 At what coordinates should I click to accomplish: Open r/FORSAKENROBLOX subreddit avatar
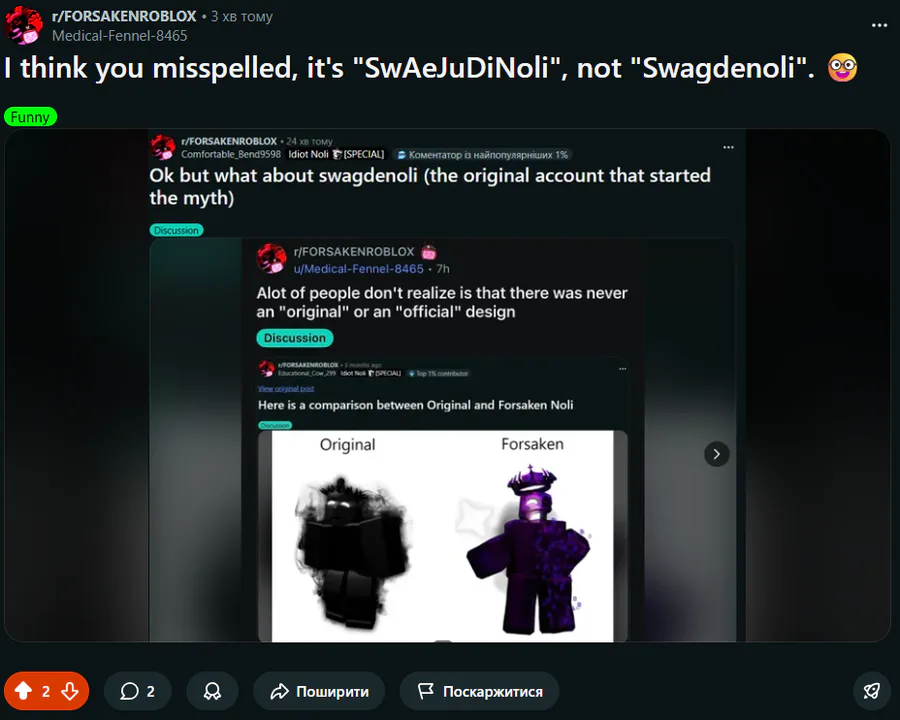[x=24, y=25]
